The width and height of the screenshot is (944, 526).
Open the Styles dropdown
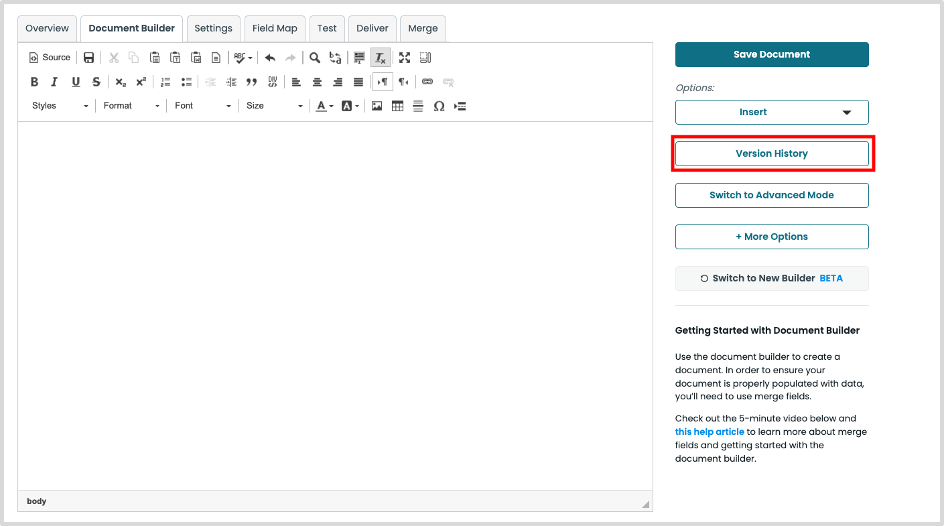(59, 106)
